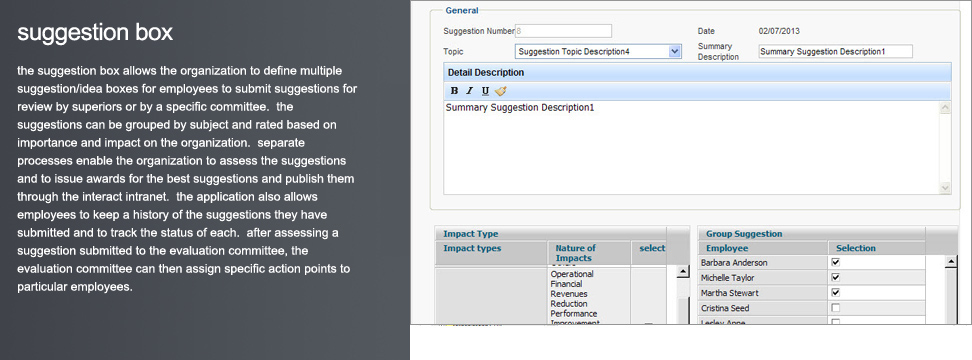Click the clear formatting brush icon

coord(501,91)
